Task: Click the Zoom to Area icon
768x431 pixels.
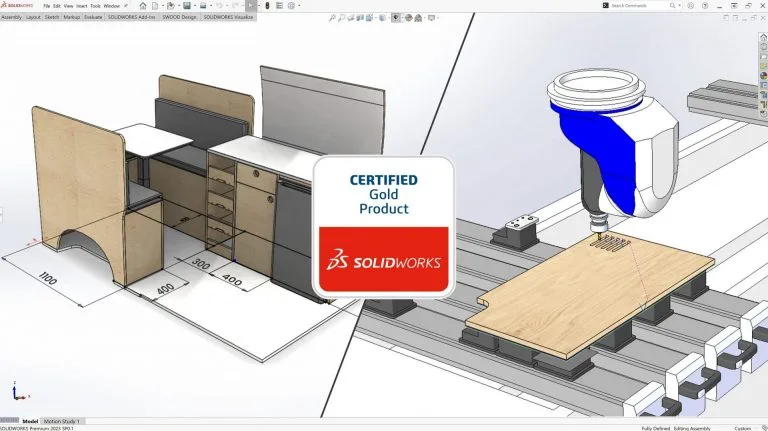Action: (341, 18)
